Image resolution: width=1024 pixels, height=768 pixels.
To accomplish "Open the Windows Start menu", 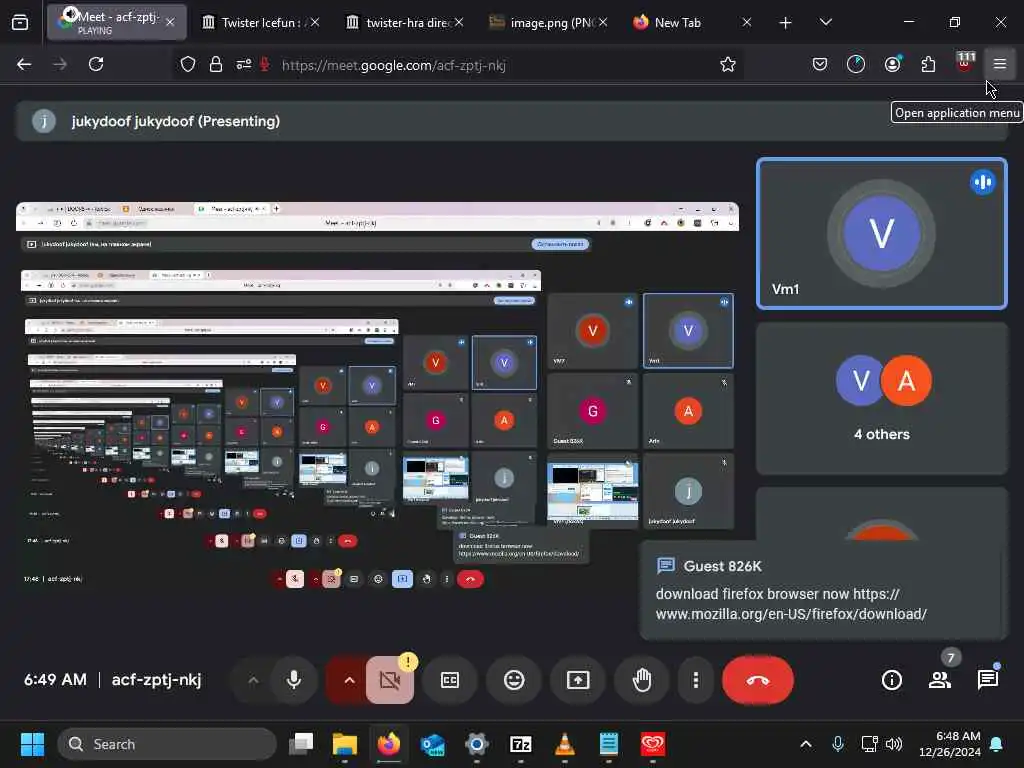I will (x=32, y=744).
